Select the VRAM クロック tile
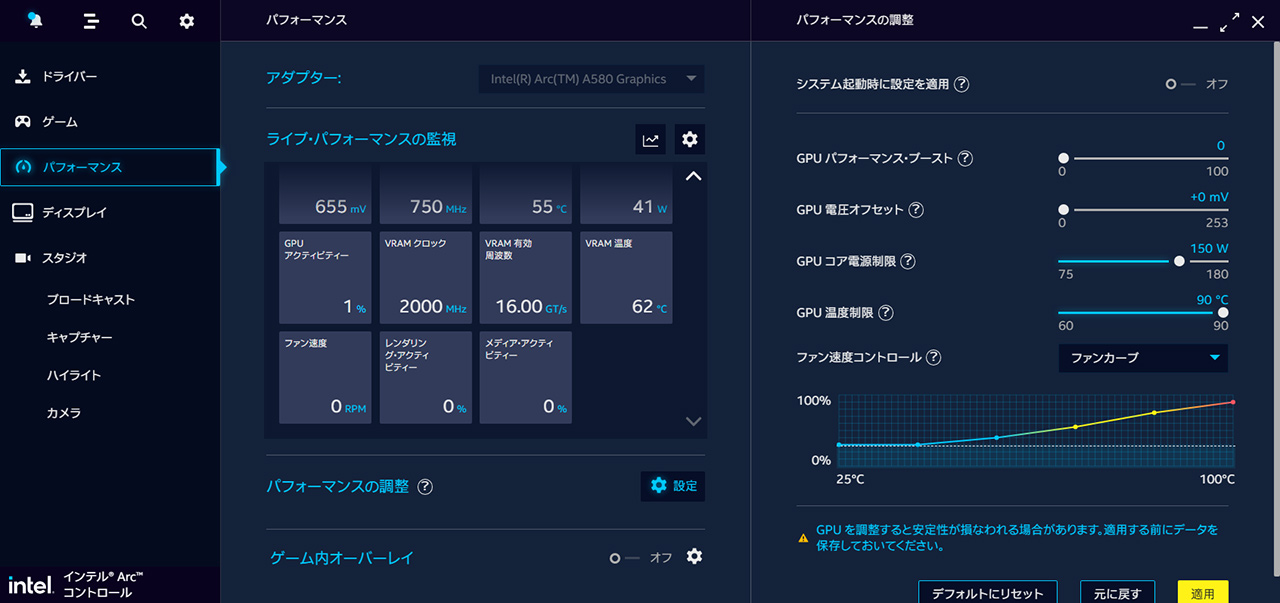Screen dimensions: 1280x603 (426, 278)
